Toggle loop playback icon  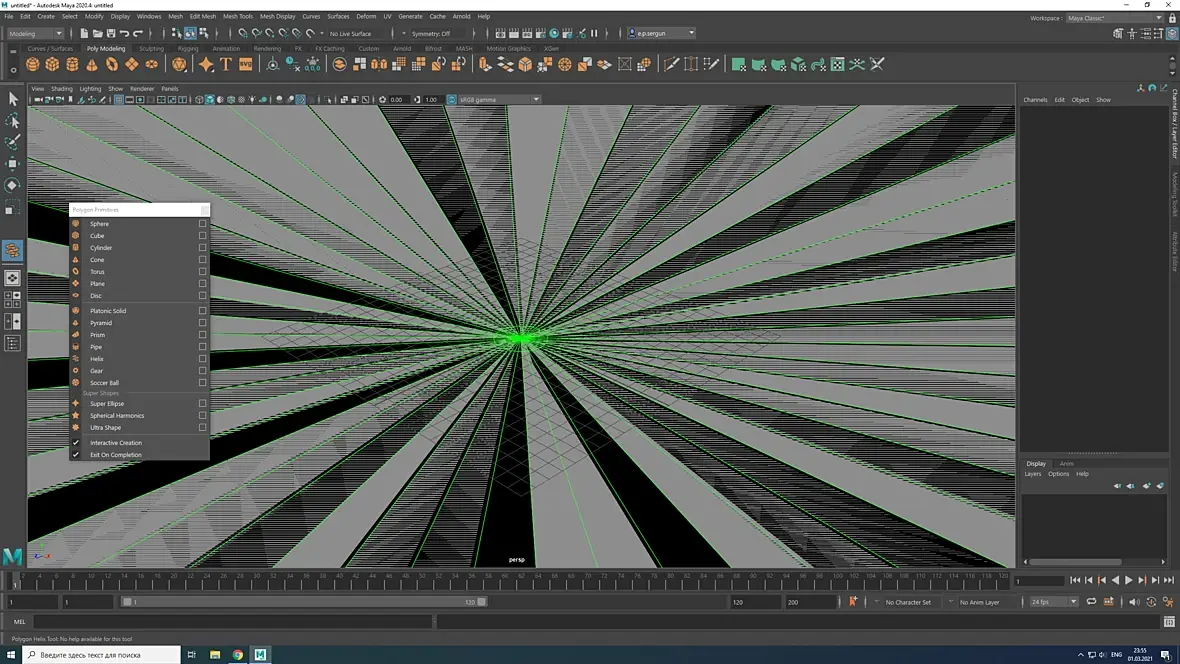1091,602
